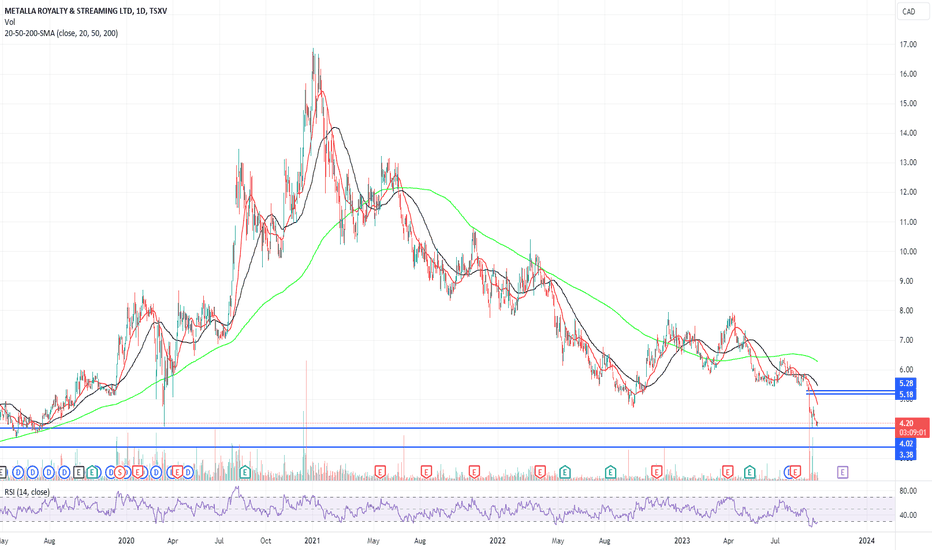Open green earnings marker near May 2022
The height and width of the screenshot is (550, 932).
565,472
